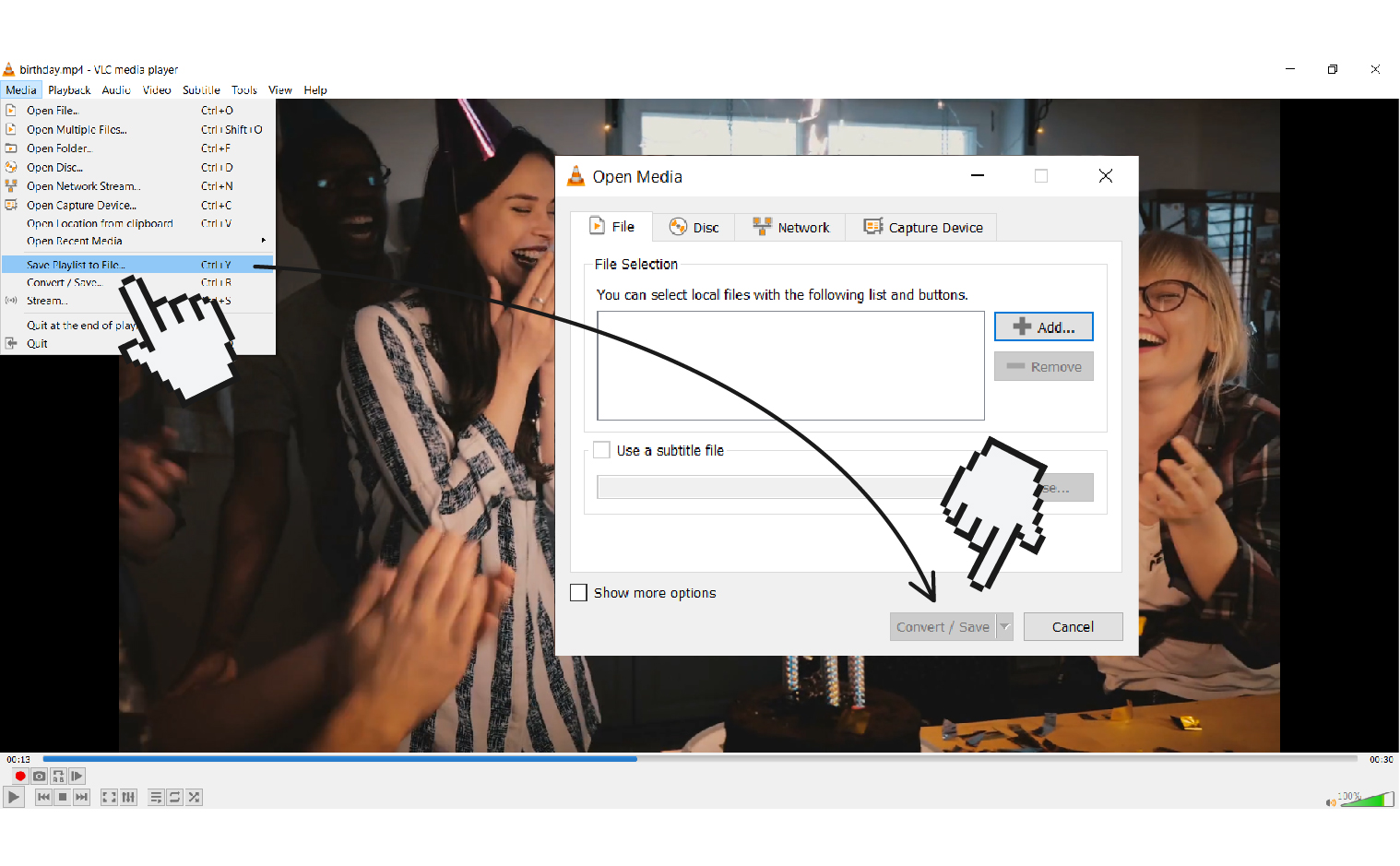1400x866 pixels.
Task: Choose Open Location from clipboard
Action: click(x=137, y=224)
